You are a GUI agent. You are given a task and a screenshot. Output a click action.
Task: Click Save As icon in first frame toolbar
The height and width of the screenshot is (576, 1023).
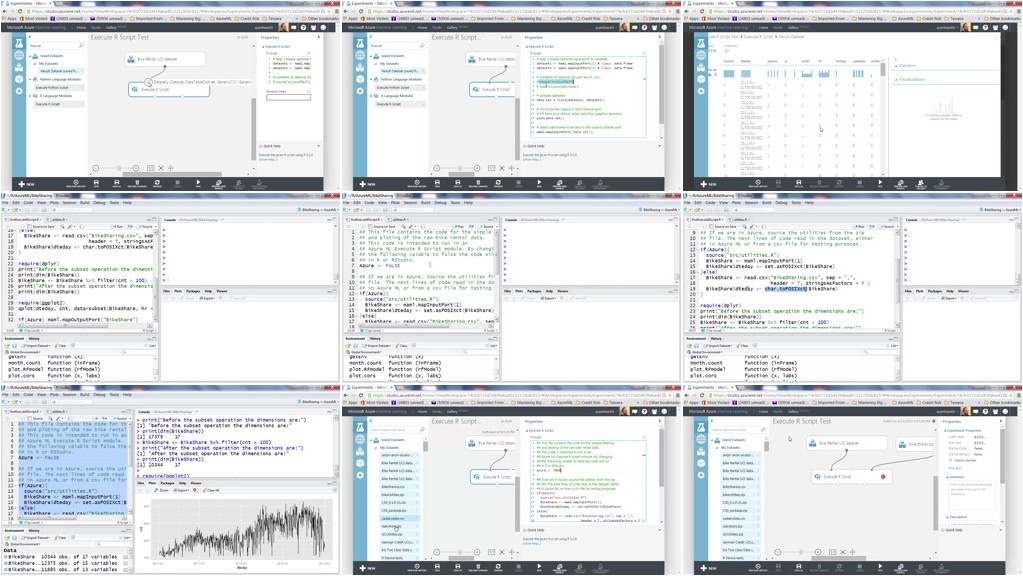117,183
